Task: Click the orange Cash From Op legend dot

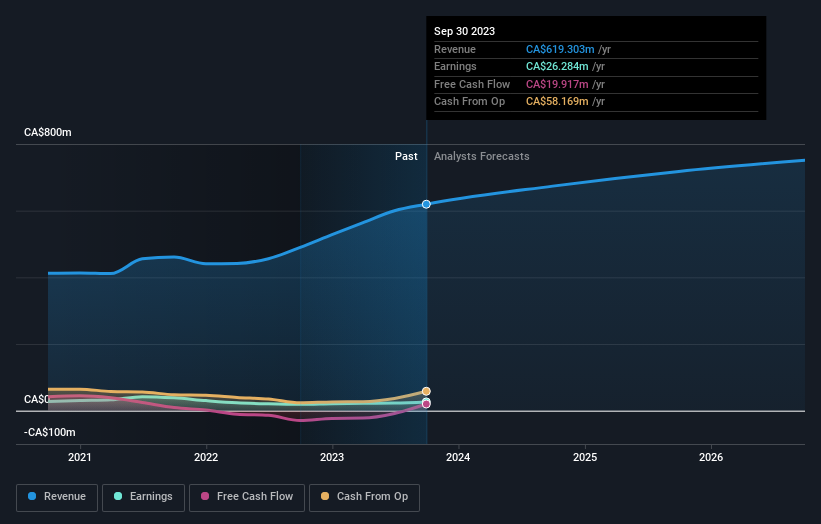Action: pyautogui.click(x=325, y=496)
